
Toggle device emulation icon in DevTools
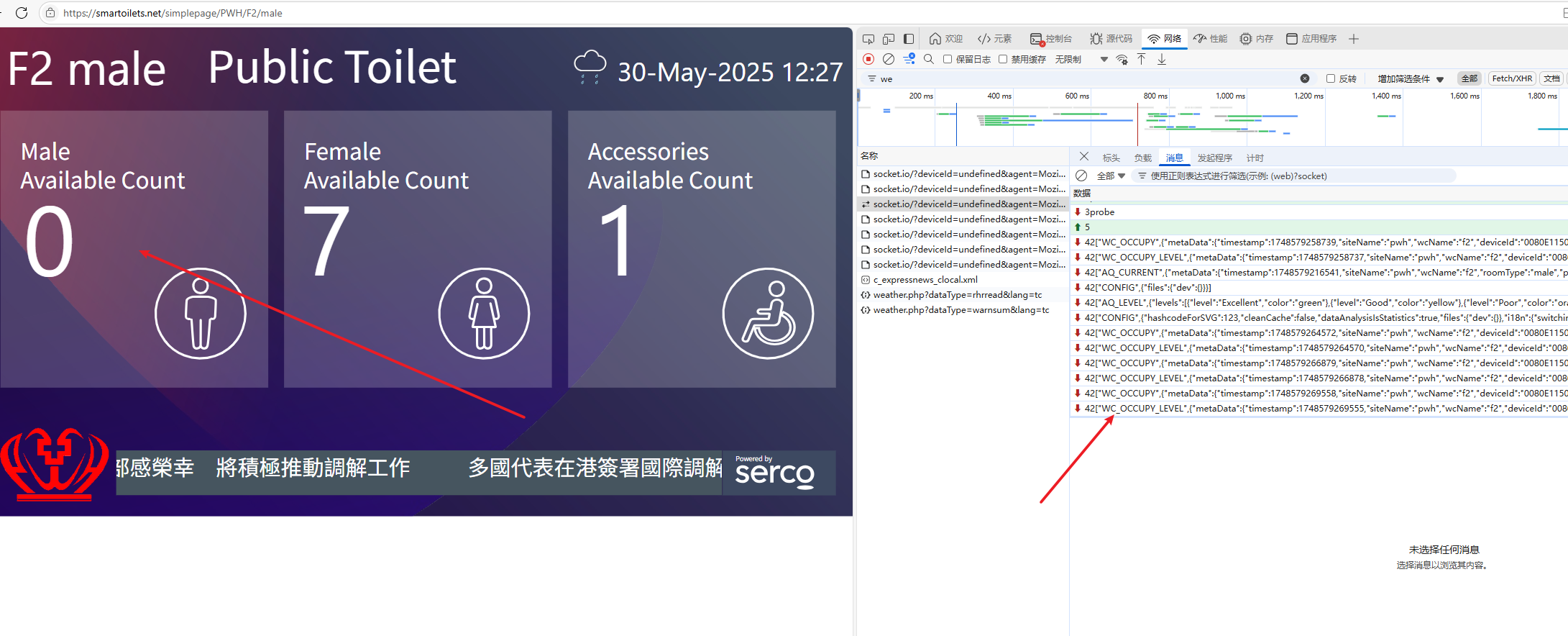(889, 39)
